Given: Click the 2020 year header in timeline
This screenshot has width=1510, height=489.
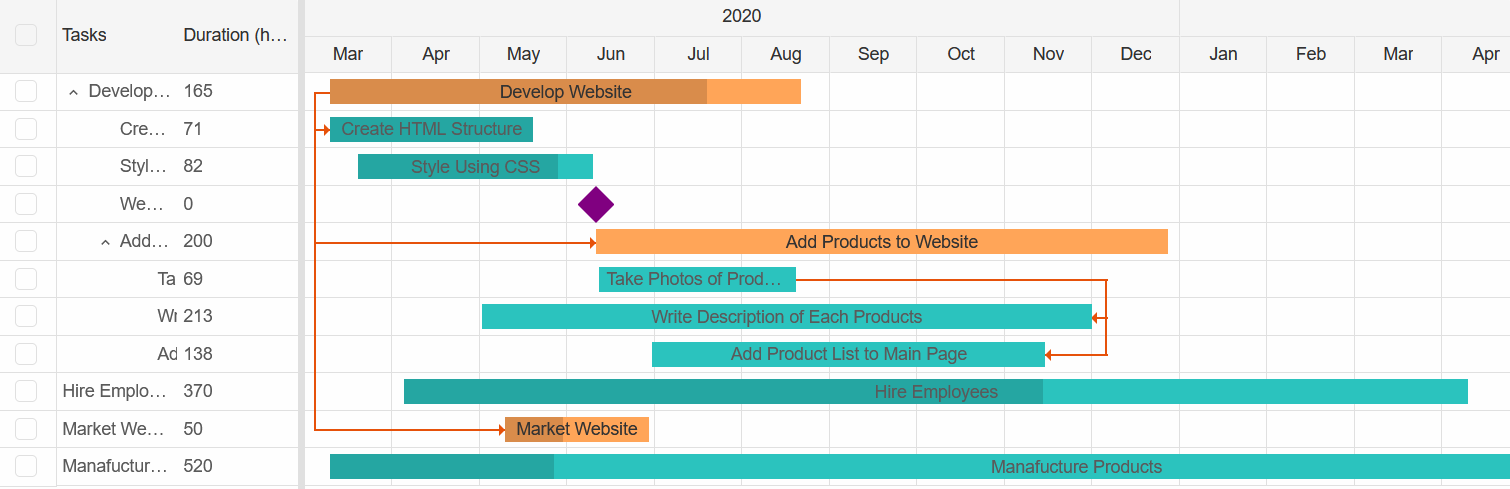Looking at the screenshot, I should pyautogui.click(x=742, y=16).
